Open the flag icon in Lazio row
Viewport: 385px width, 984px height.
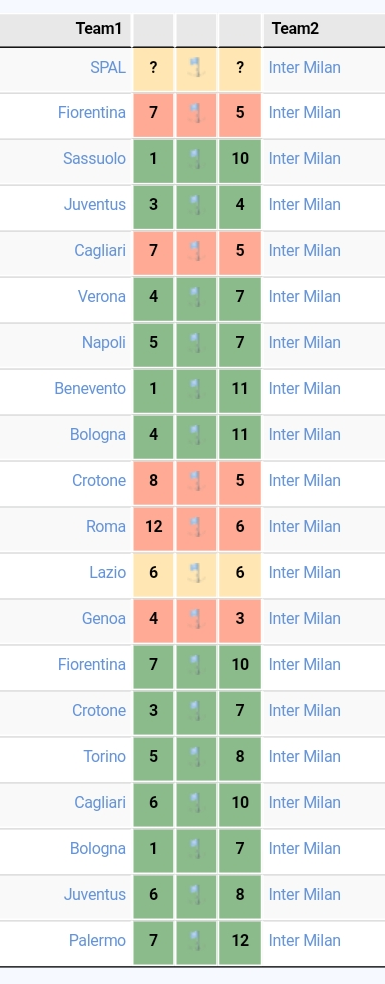tap(196, 573)
